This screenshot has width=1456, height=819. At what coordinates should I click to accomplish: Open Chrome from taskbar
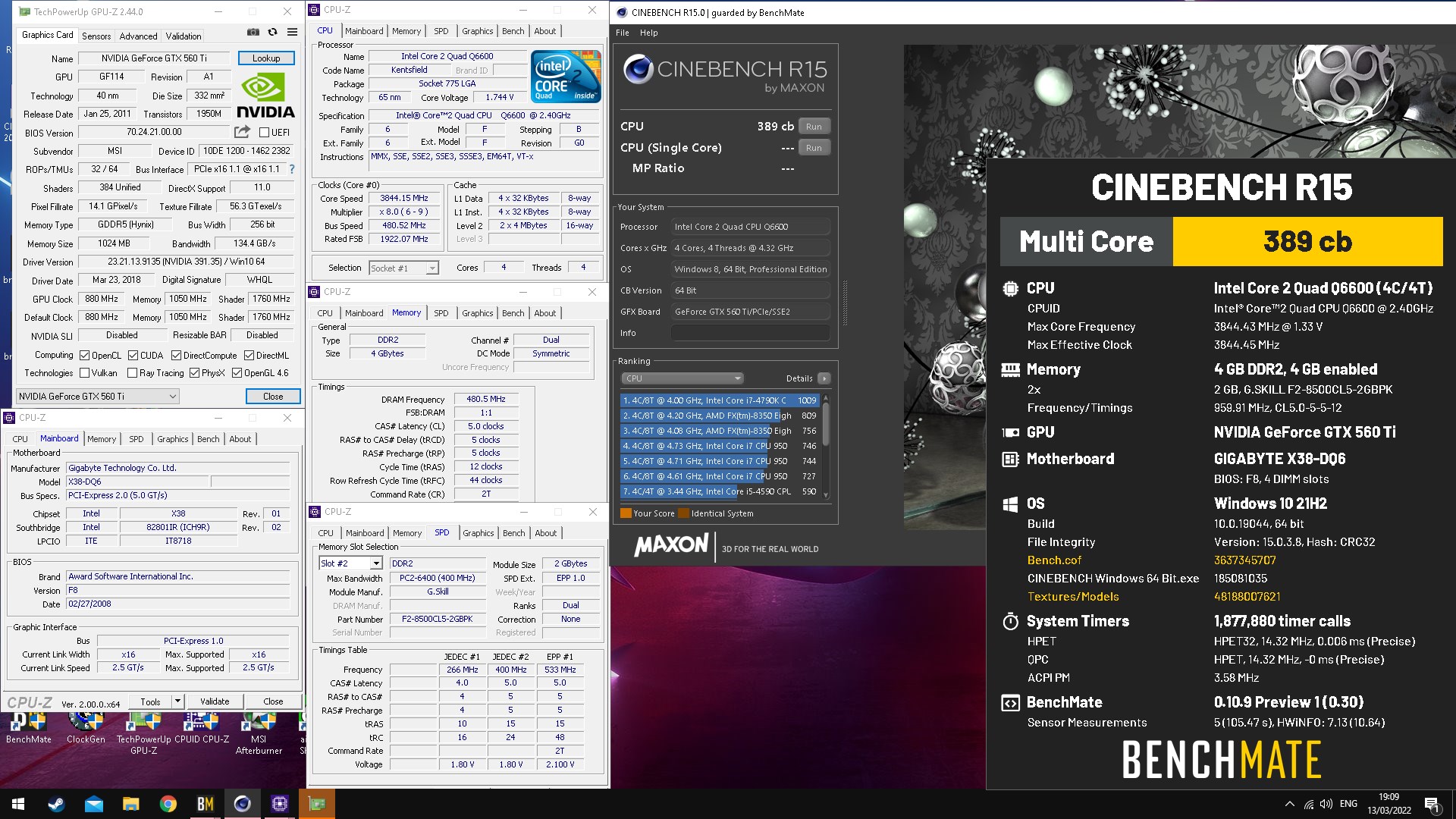pyautogui.click(x=168, y=804)
